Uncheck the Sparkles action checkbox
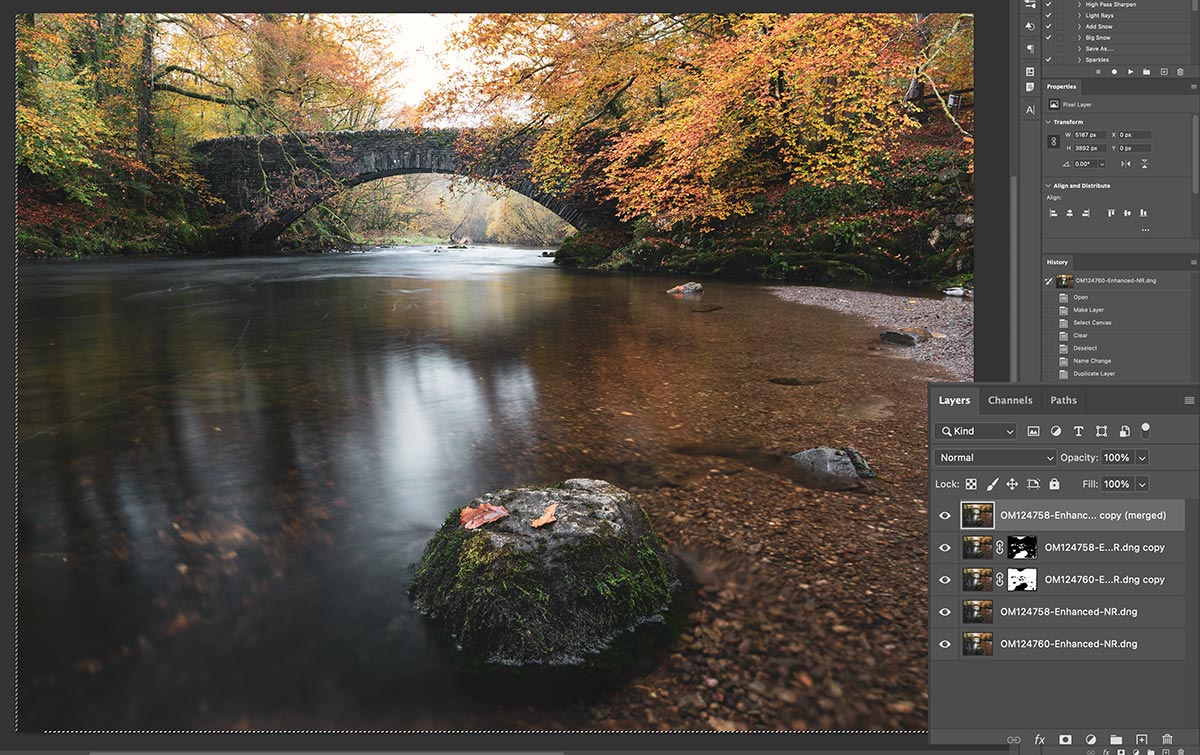This screenshot has width=1200, height=755. click(1048, 60)
